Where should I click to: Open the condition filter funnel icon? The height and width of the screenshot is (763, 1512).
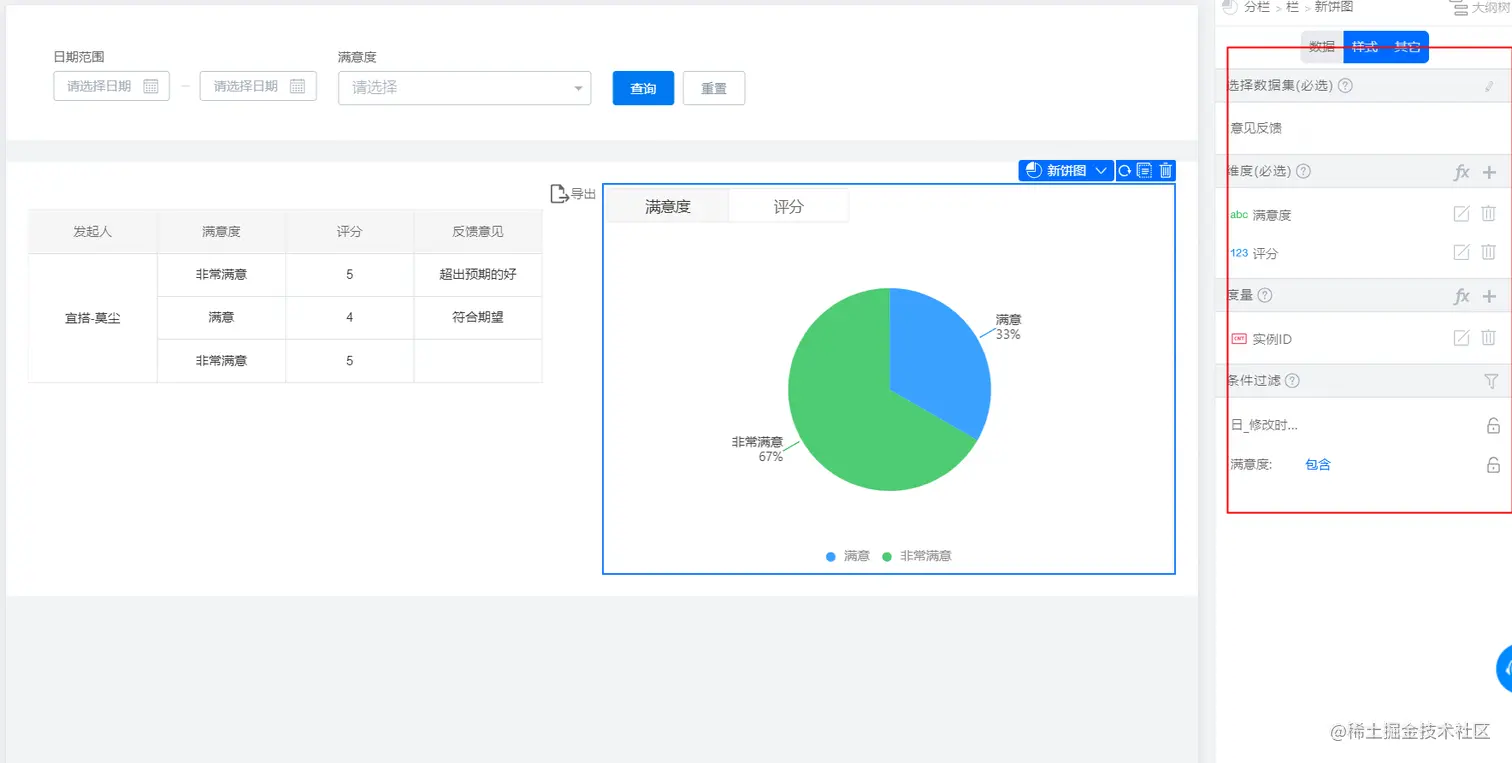[x=1491, y=381]
